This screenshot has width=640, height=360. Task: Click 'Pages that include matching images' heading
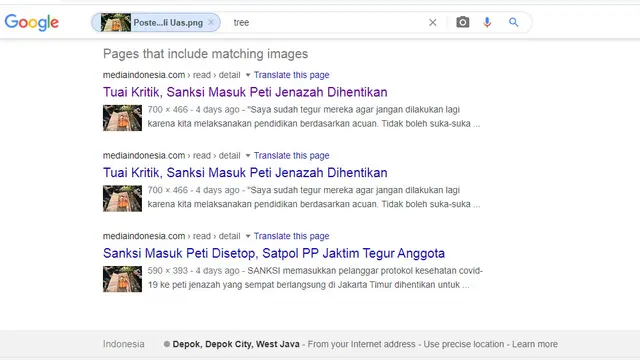pos(205,54)
